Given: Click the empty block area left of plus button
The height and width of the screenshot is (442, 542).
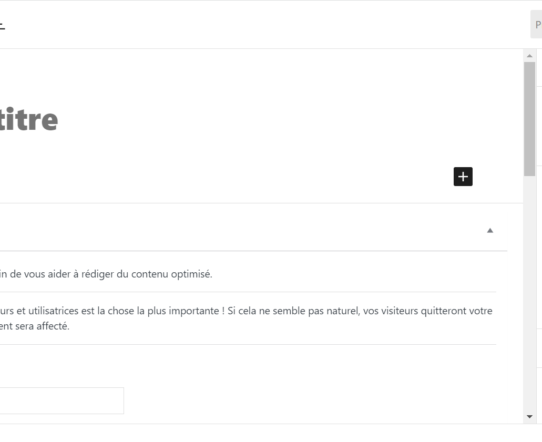Looking at the screenshot, I should pos(225,177).
